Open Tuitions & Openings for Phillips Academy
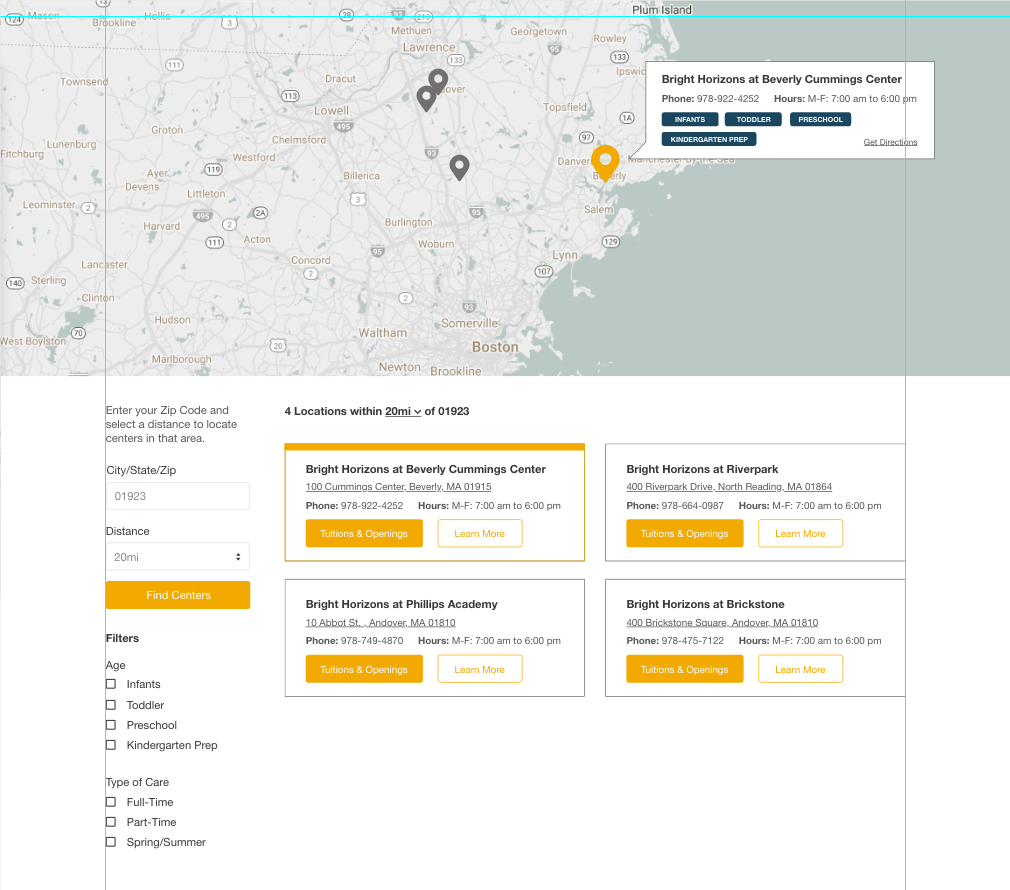 [x=364, y=669]
